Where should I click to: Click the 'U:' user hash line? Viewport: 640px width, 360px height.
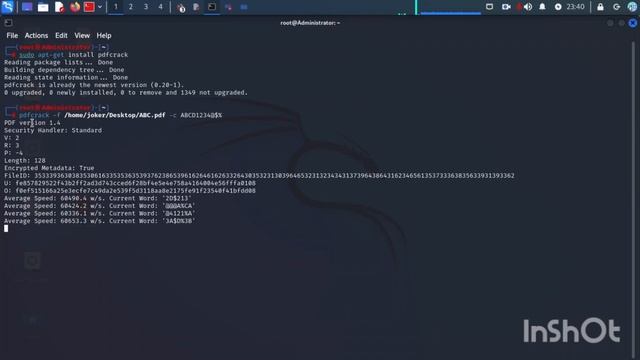click(x=130, y=183)
